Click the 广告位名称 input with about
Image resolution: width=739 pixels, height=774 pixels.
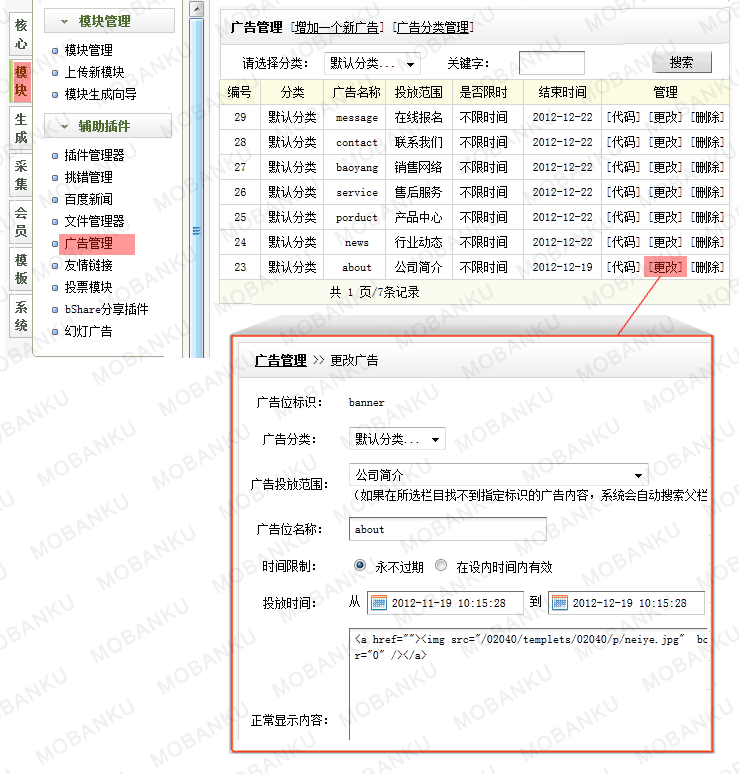click(x=448, y=529)
